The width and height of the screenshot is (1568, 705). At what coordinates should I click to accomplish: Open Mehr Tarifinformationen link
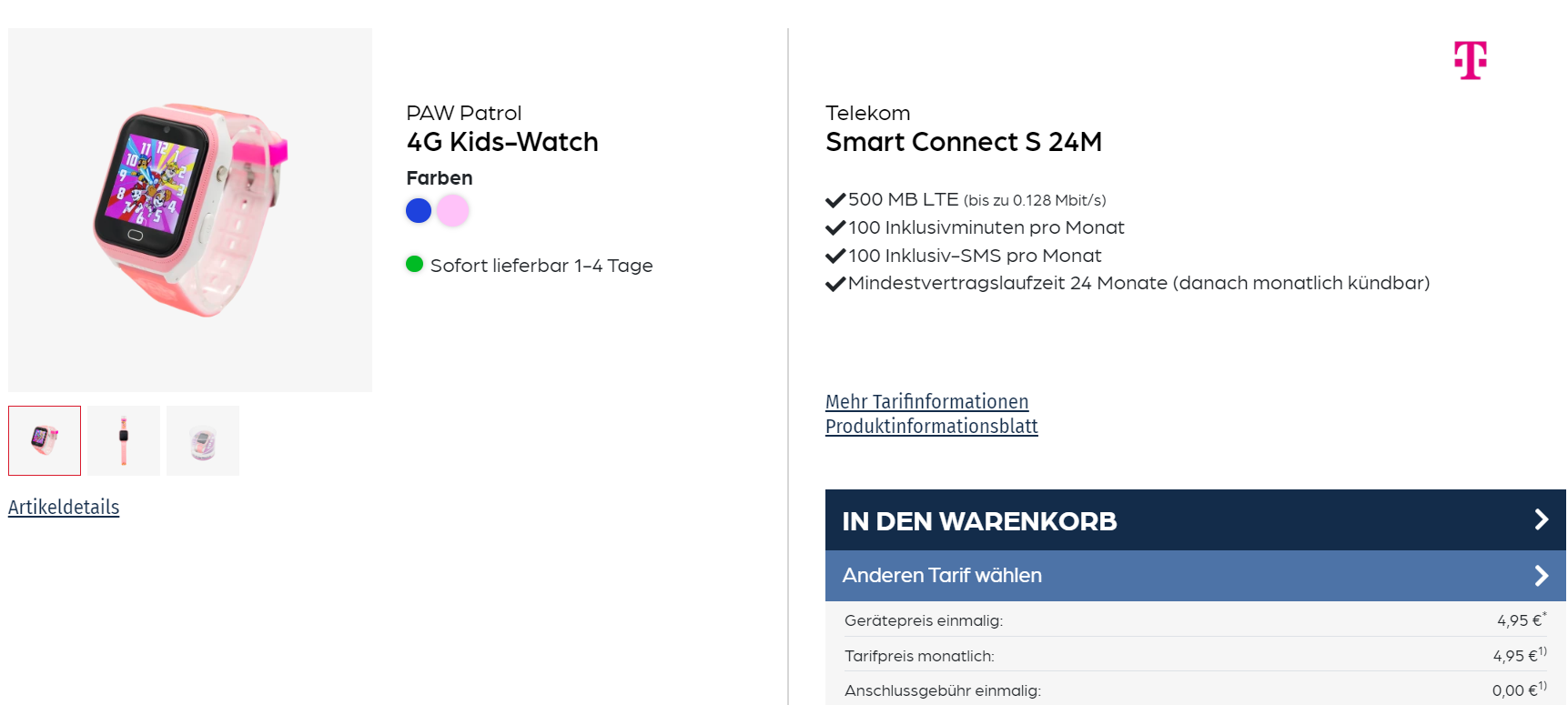coord(926,401)
